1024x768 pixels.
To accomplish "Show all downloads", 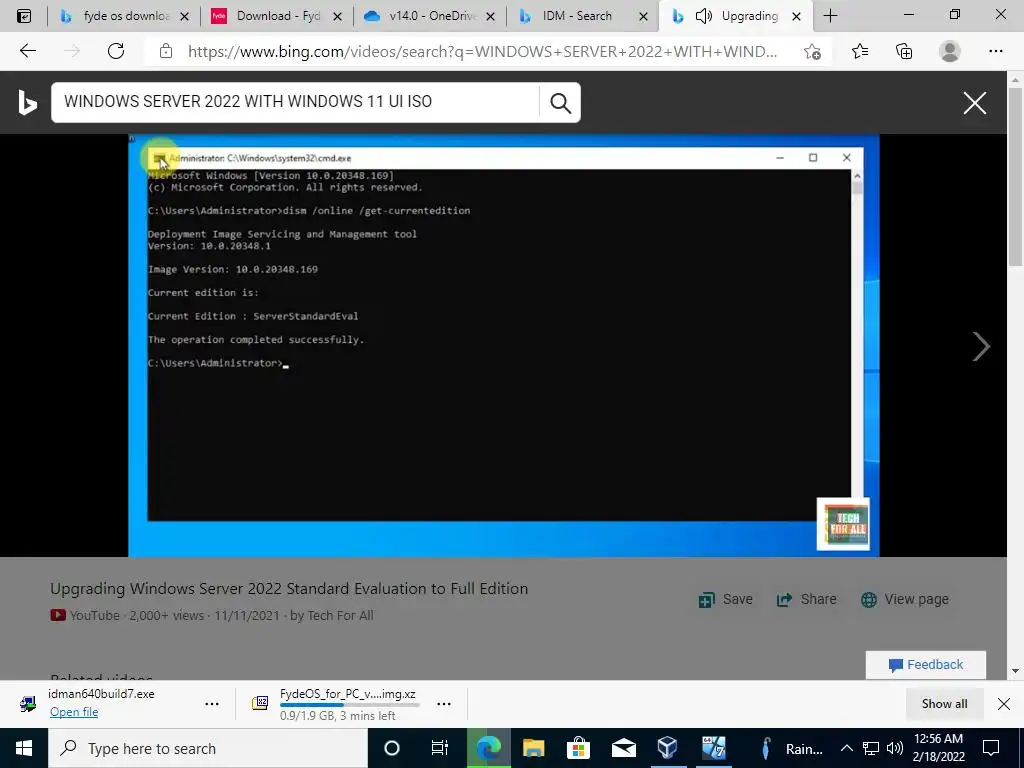I will (x=944, y=703).
